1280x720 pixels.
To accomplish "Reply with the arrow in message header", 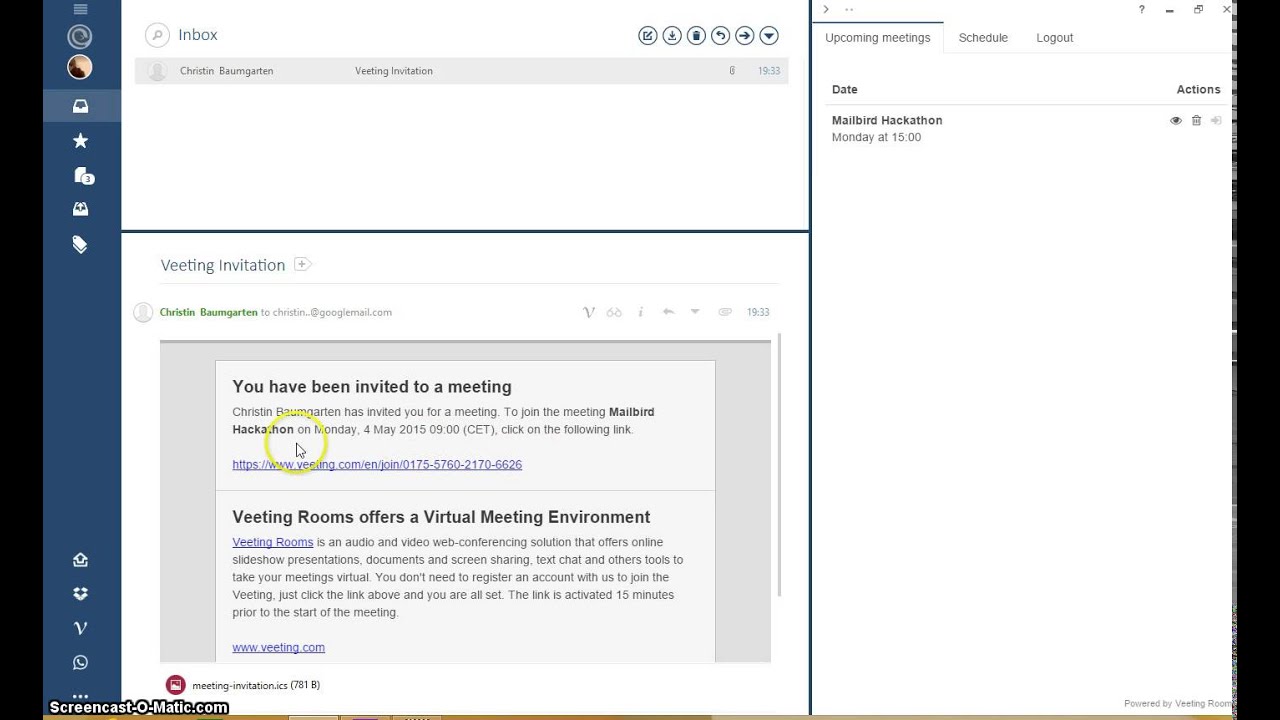I will [668, 312].
